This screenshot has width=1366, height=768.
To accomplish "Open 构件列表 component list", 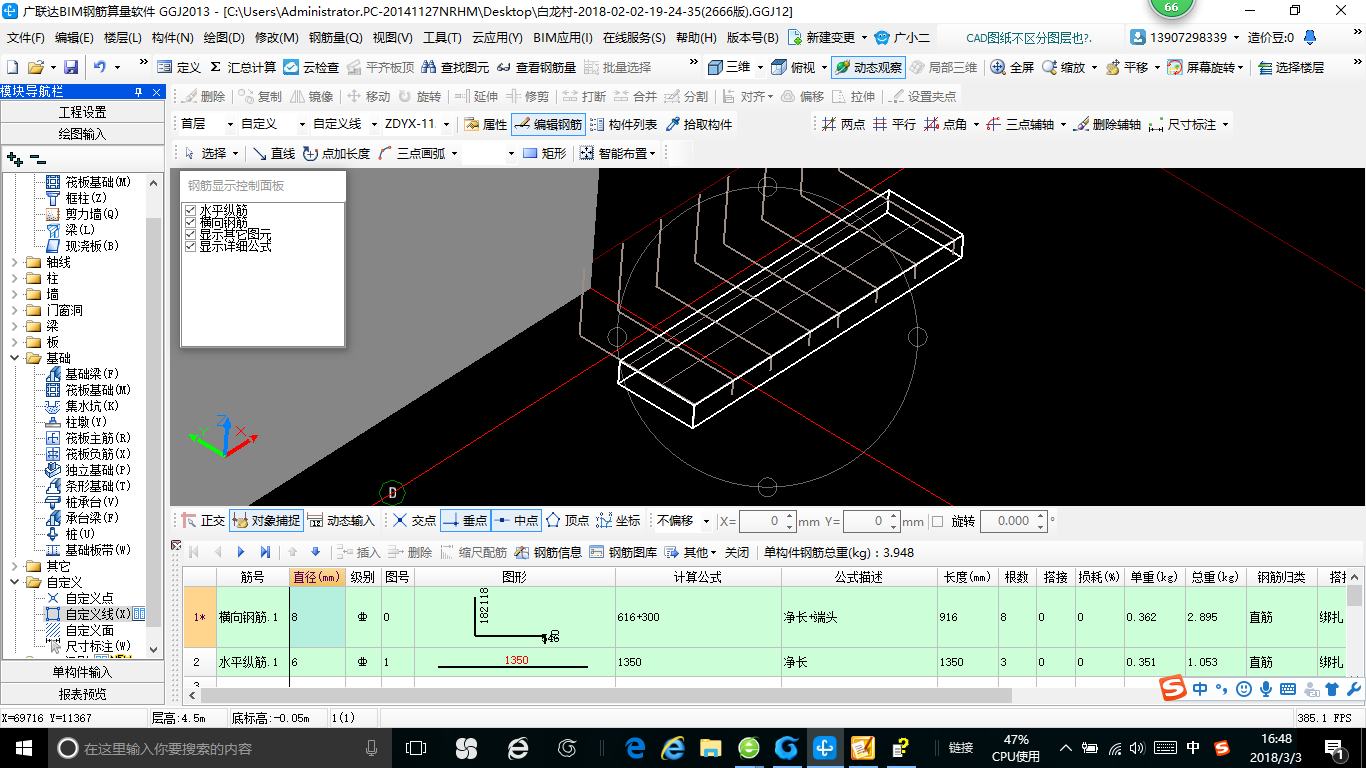I will pyautogui.click(x=623, y=124).
